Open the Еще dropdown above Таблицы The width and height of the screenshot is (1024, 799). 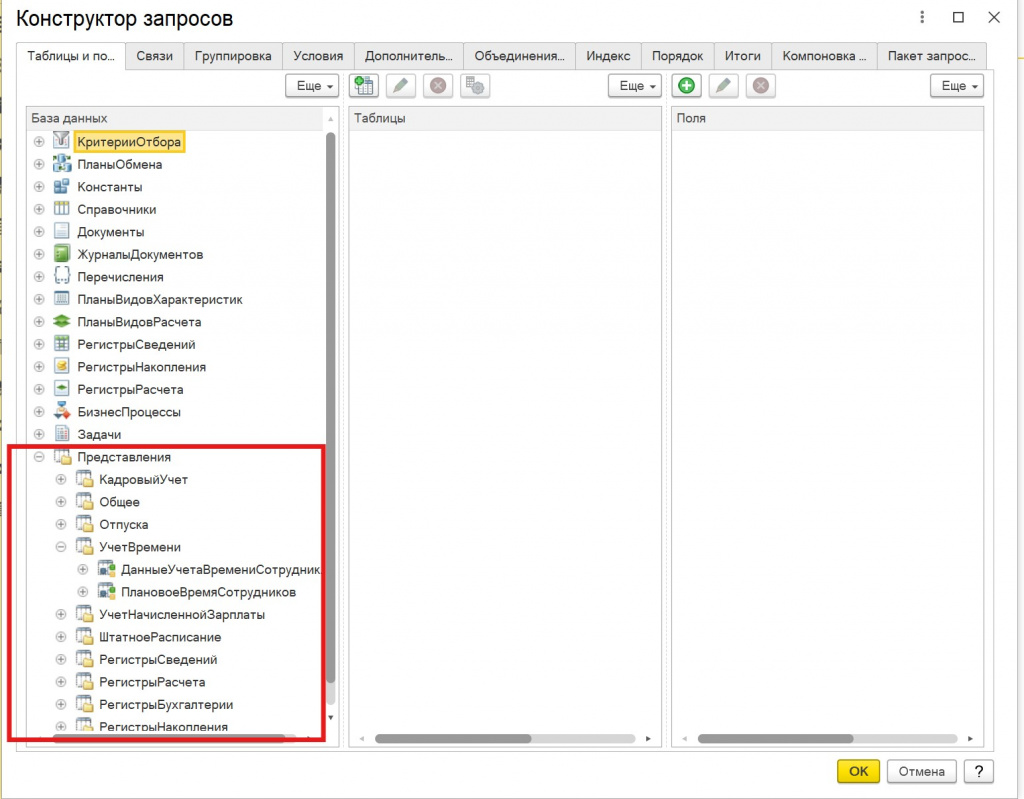(x=635, y=86)
